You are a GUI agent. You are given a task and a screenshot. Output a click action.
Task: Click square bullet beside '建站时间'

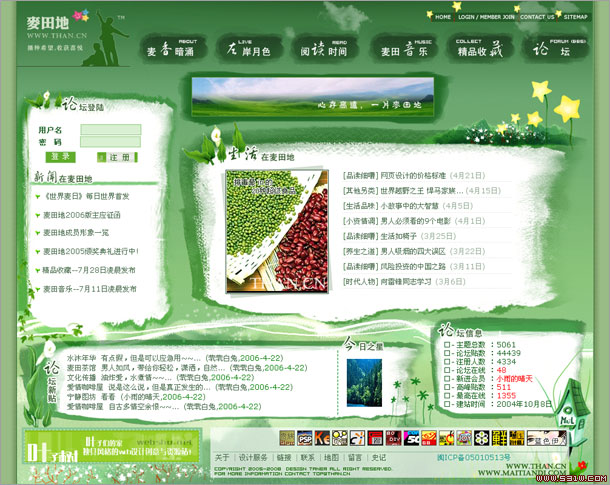(x=447, y=404)
